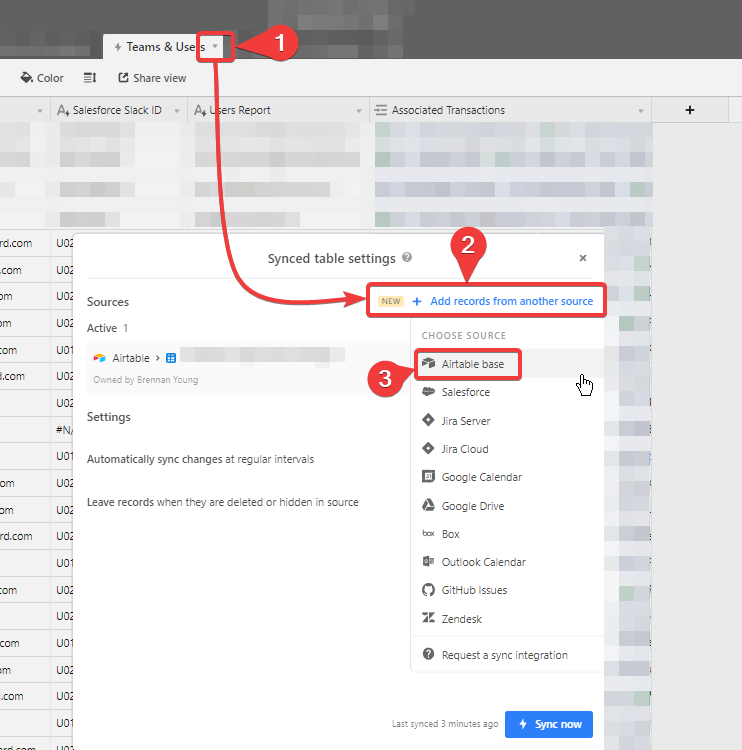Click the Associated Transactions field type icon
The height and width of the screenshot is (750, 742).
coord(380,110)
